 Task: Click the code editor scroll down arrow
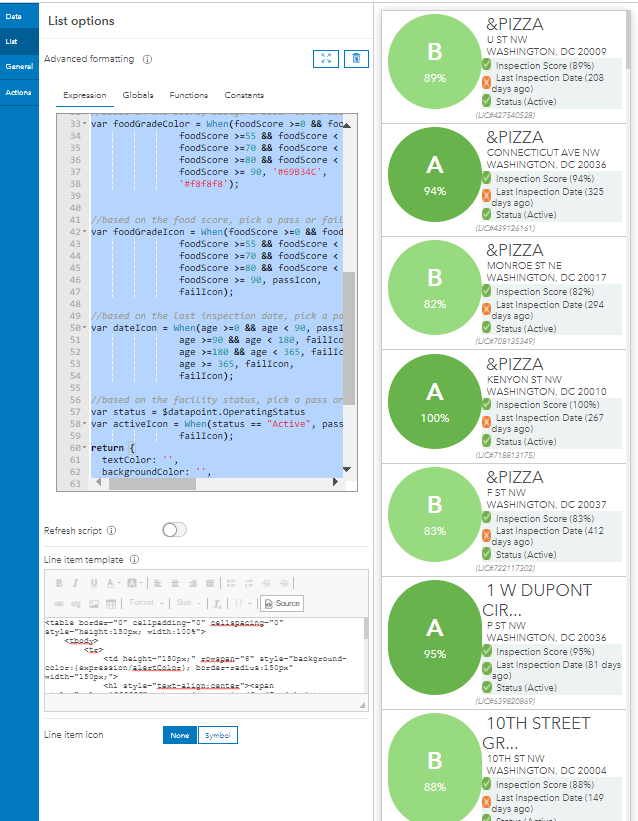pyautogui.click(x=347, y=470)
